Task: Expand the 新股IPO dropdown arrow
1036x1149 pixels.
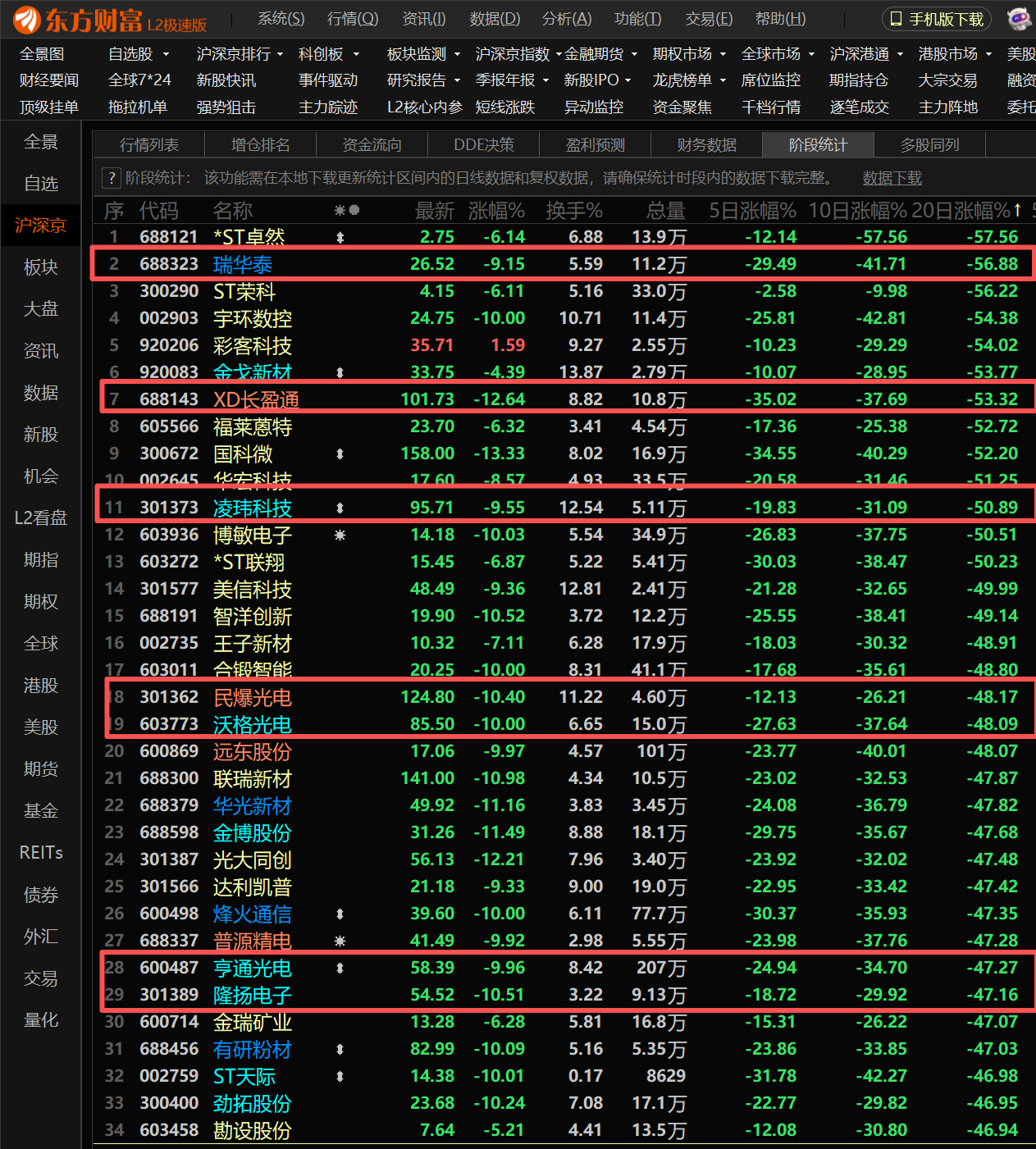Action: 628,81
